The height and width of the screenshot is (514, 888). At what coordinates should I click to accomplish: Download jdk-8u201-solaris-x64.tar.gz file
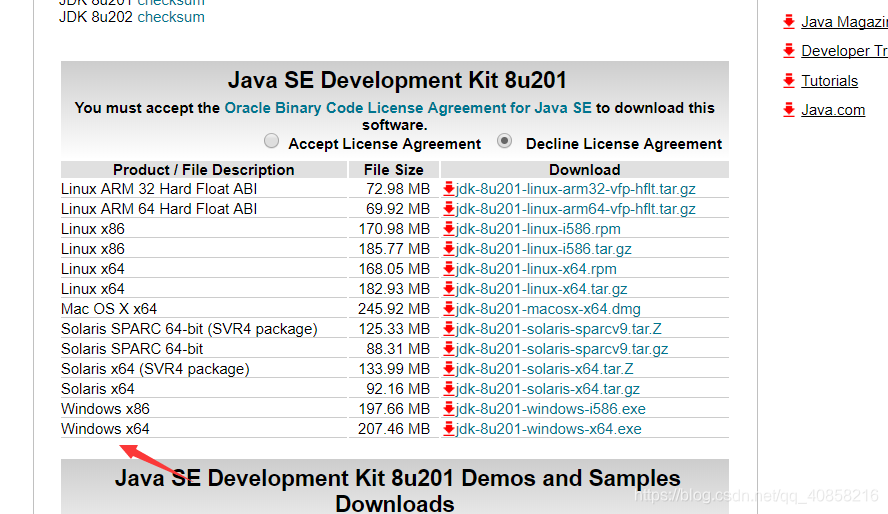(548, 389)
